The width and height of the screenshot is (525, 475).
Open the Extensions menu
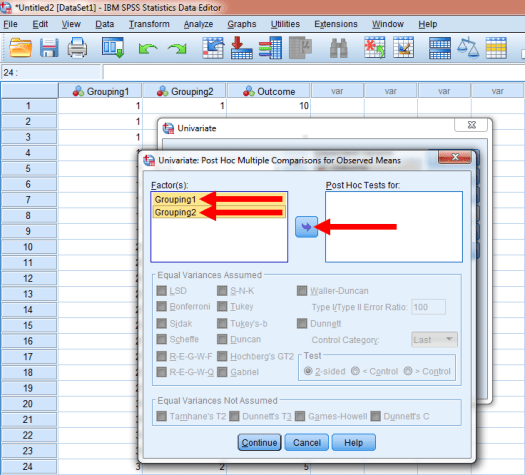tap(336, 24)
